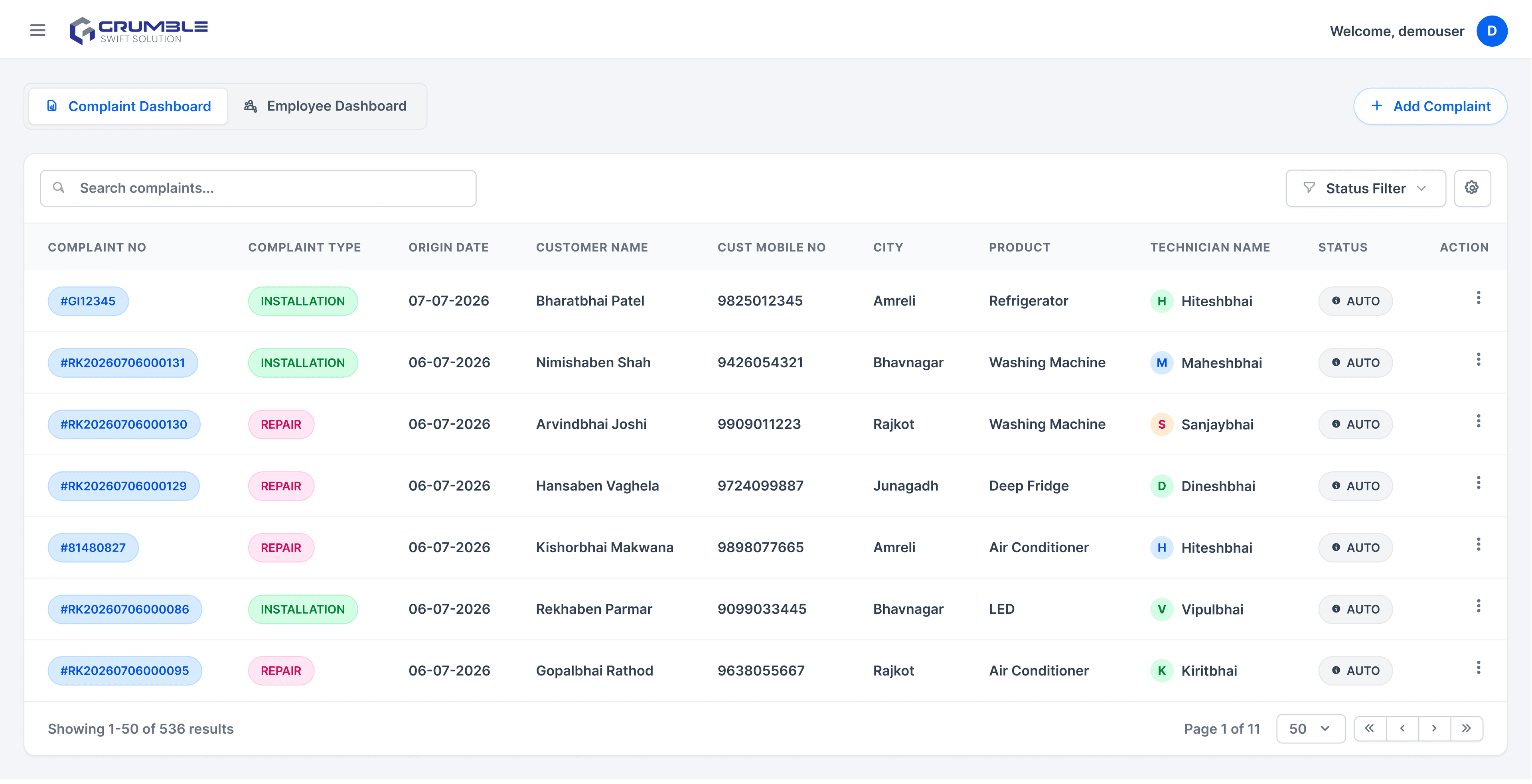The width and height of the screenshot is (1532, 784).
Task: Focus the Search complaints input field
Action: pos(258,188)
